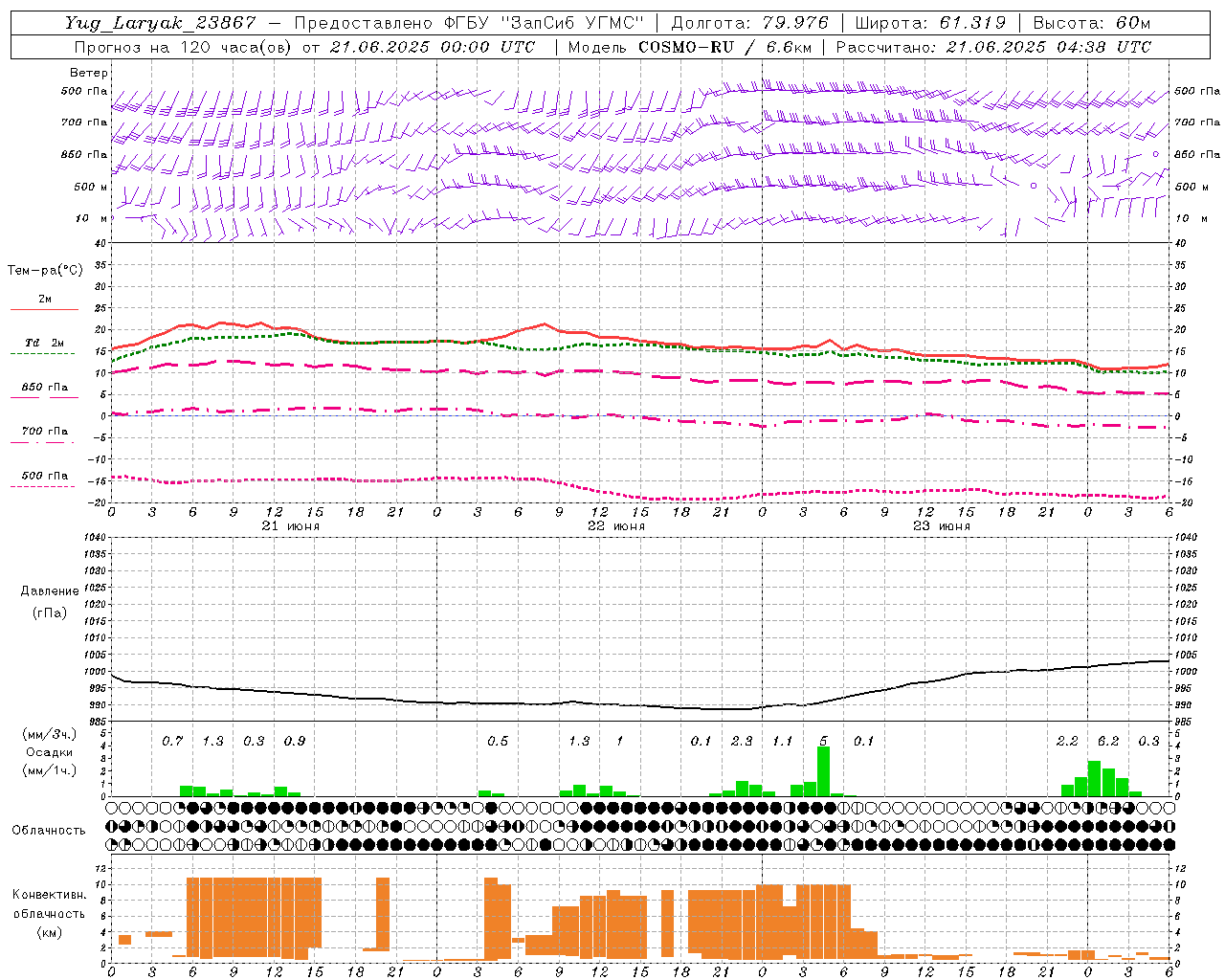Click the station title Yug_Laryak_23867
The height and width of the screenshot is (980, 1225).
coord(160,23)
